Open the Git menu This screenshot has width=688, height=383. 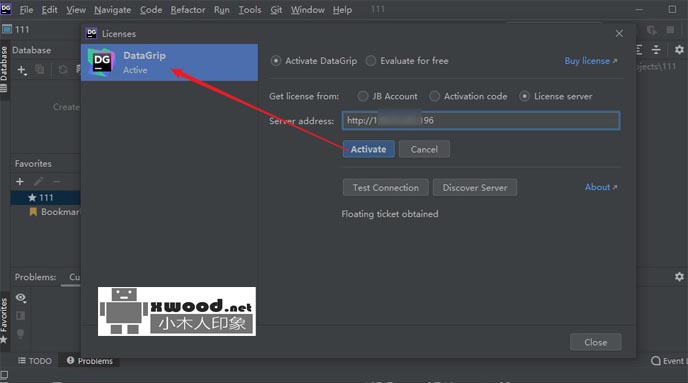coord(276,10)
